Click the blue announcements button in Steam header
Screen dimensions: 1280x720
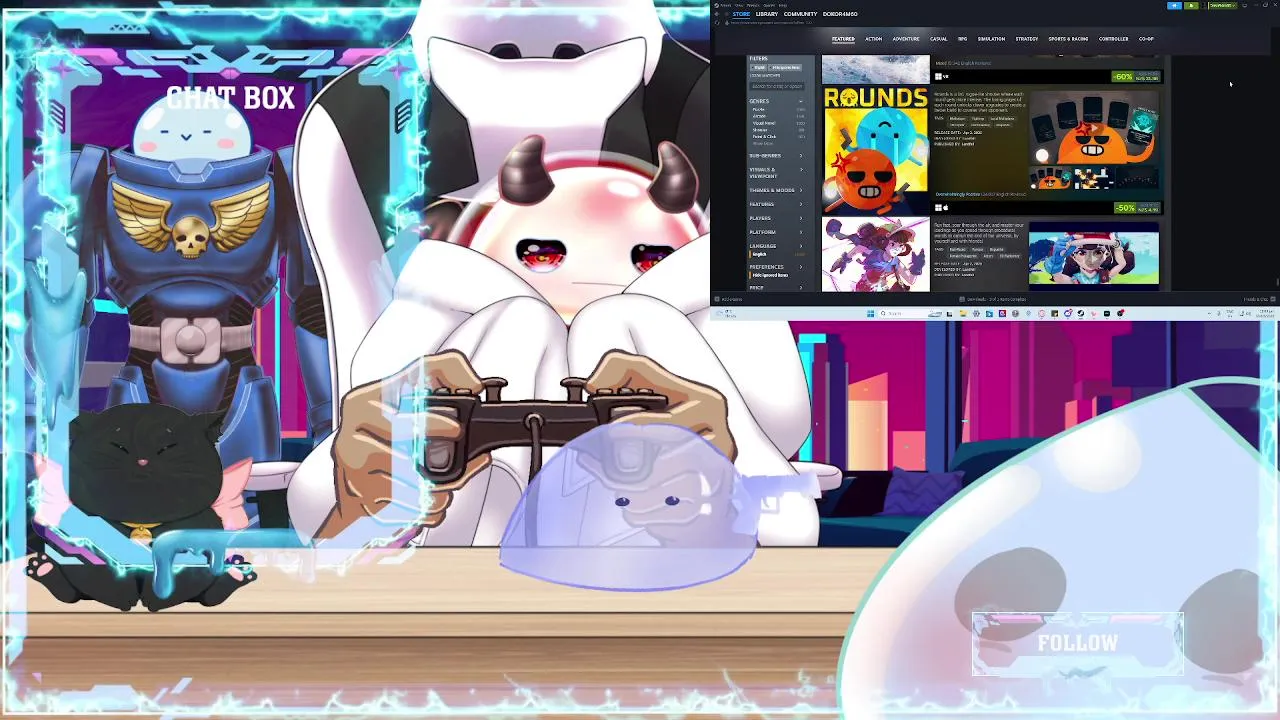pyautogui.click(x=1175, y=5)
